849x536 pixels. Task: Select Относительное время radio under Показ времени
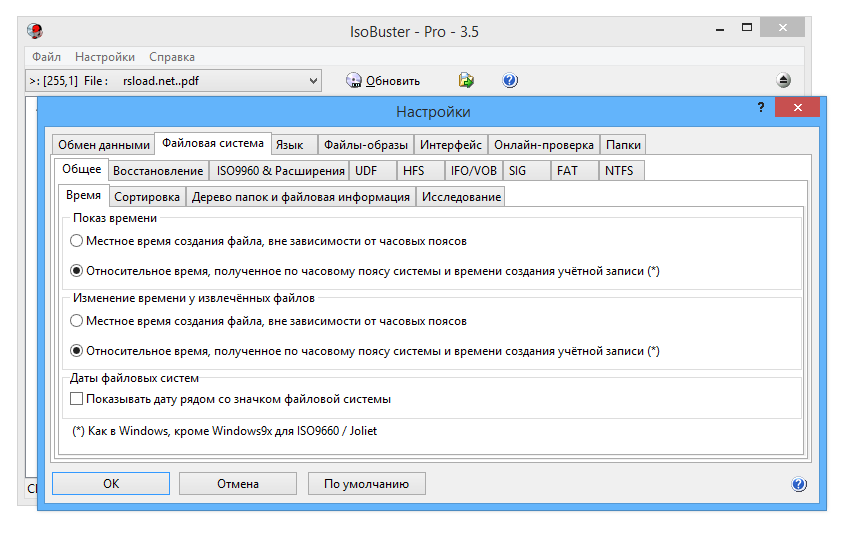tap(76, 271)
